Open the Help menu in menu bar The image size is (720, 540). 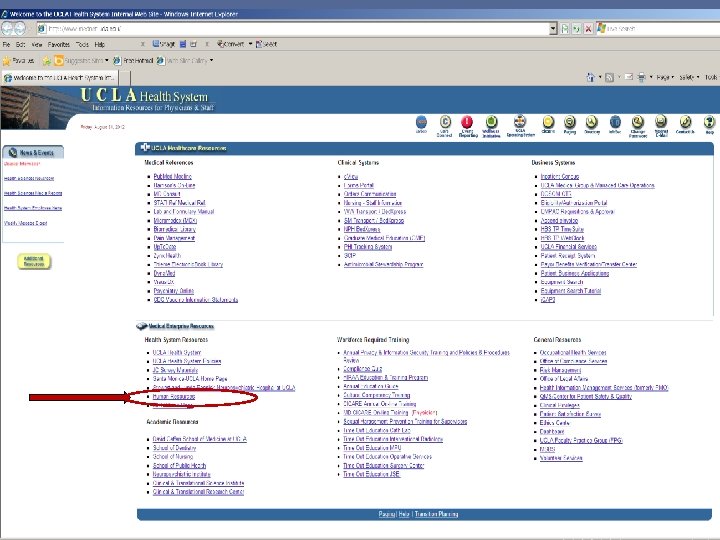coord(100,45)
